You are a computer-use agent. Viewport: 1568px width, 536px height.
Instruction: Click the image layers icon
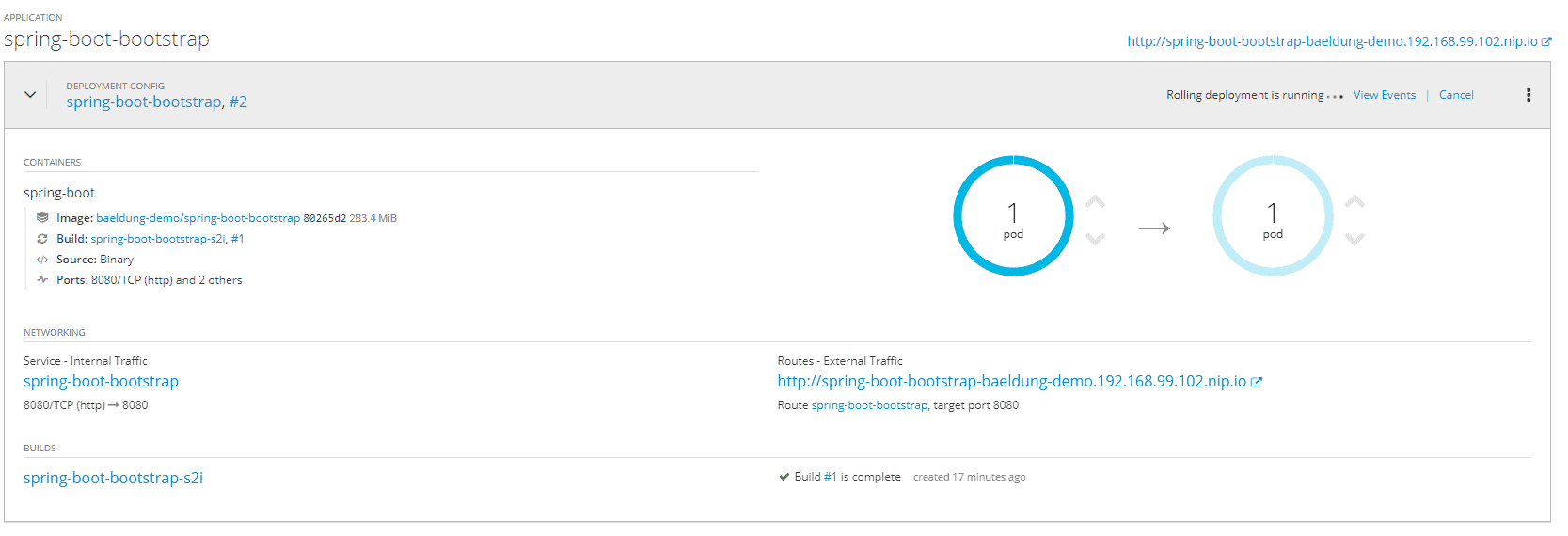pos(42,217)
